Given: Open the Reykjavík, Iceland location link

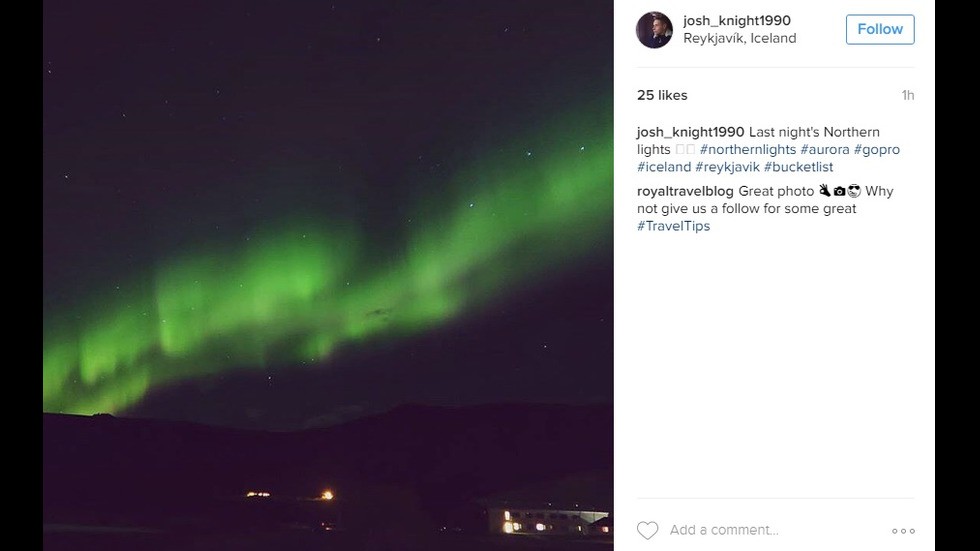Looking at the screenshot, I should [x=739, y=38].
